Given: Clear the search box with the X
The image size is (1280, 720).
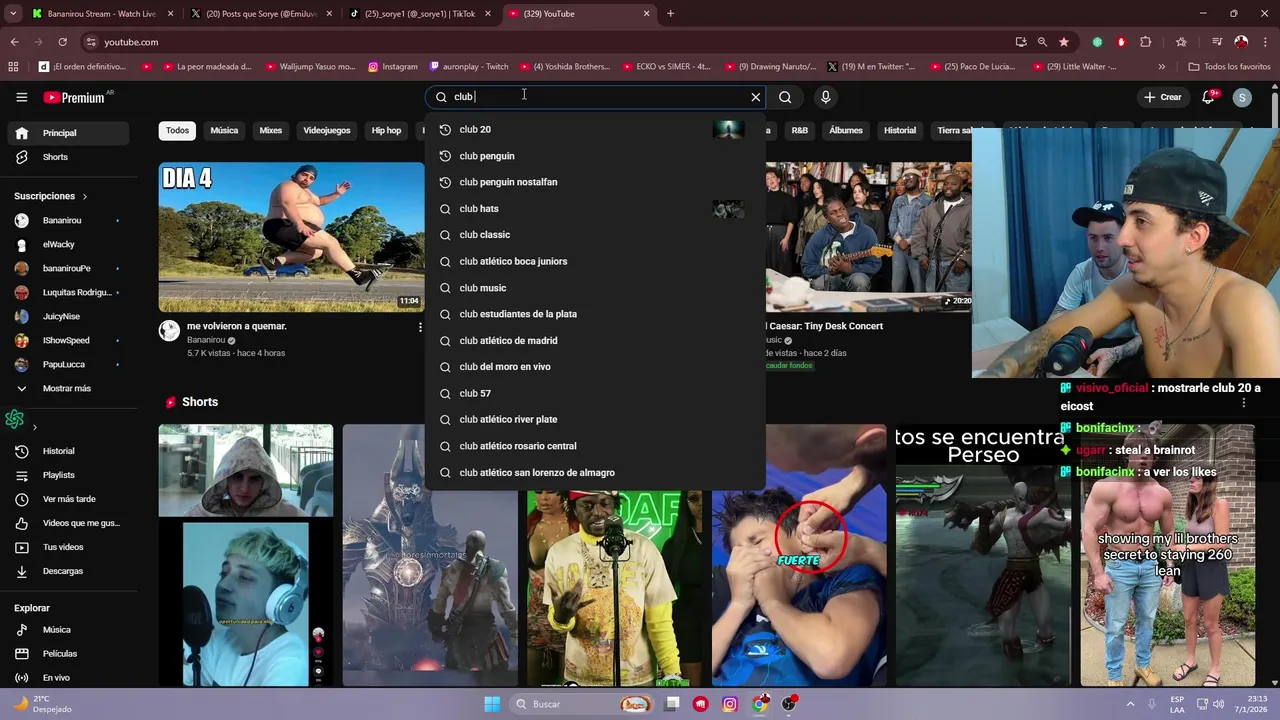Looking at the screenshot, I should [x=756, y=97].
